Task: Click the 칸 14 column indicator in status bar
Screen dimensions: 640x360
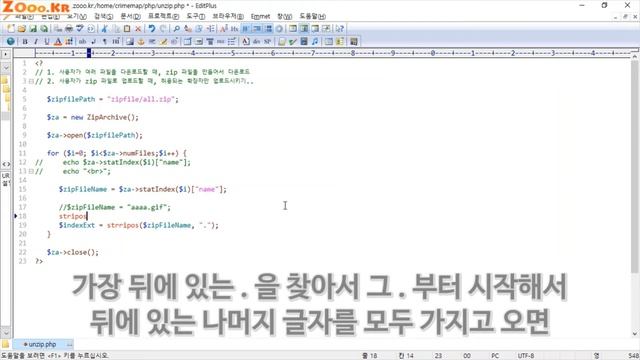Action: click(x=406, y=356)
